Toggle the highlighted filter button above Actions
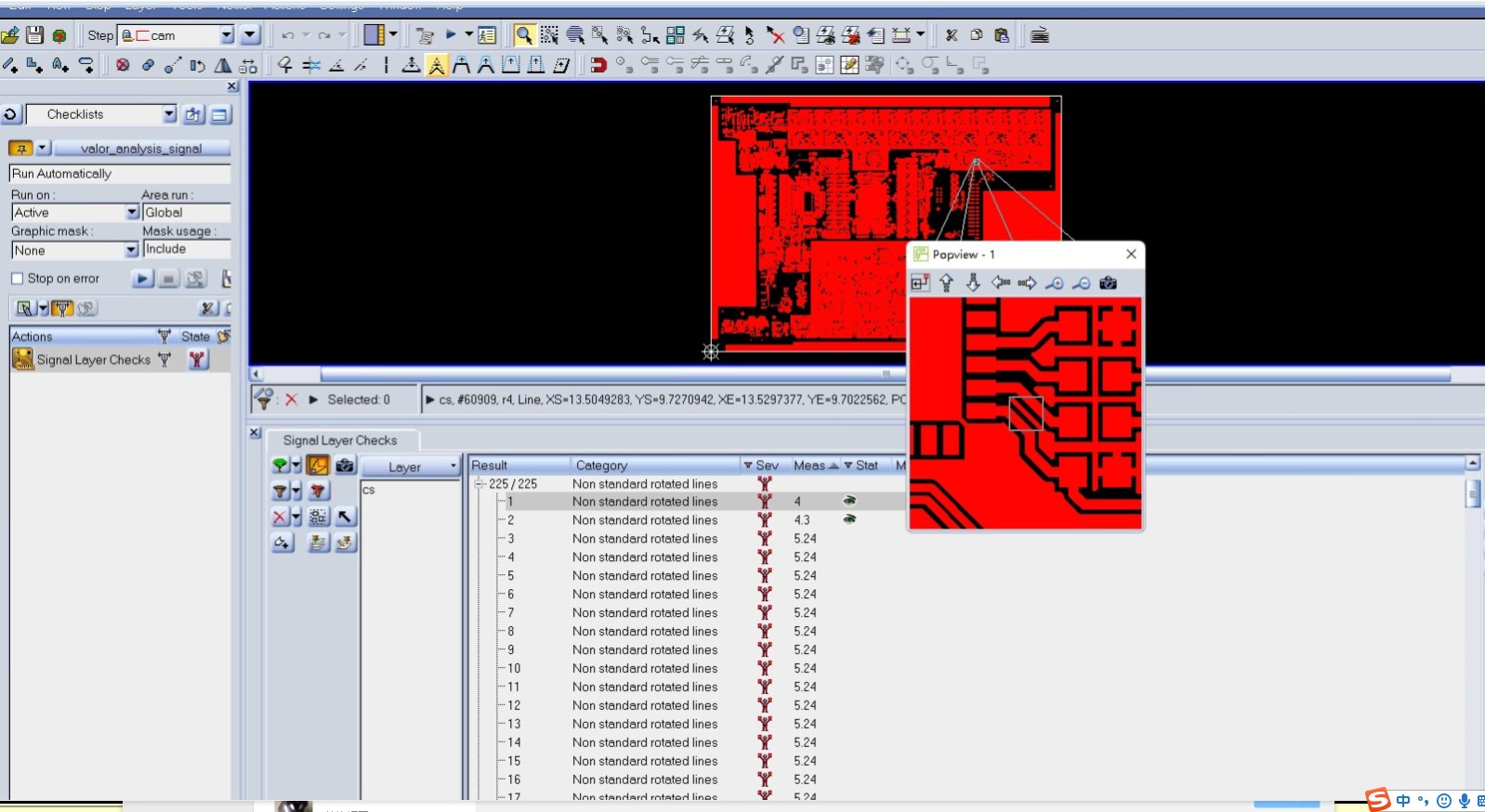Image resolution: width=1485 pixels, height=812 pixels. point(61,308)
